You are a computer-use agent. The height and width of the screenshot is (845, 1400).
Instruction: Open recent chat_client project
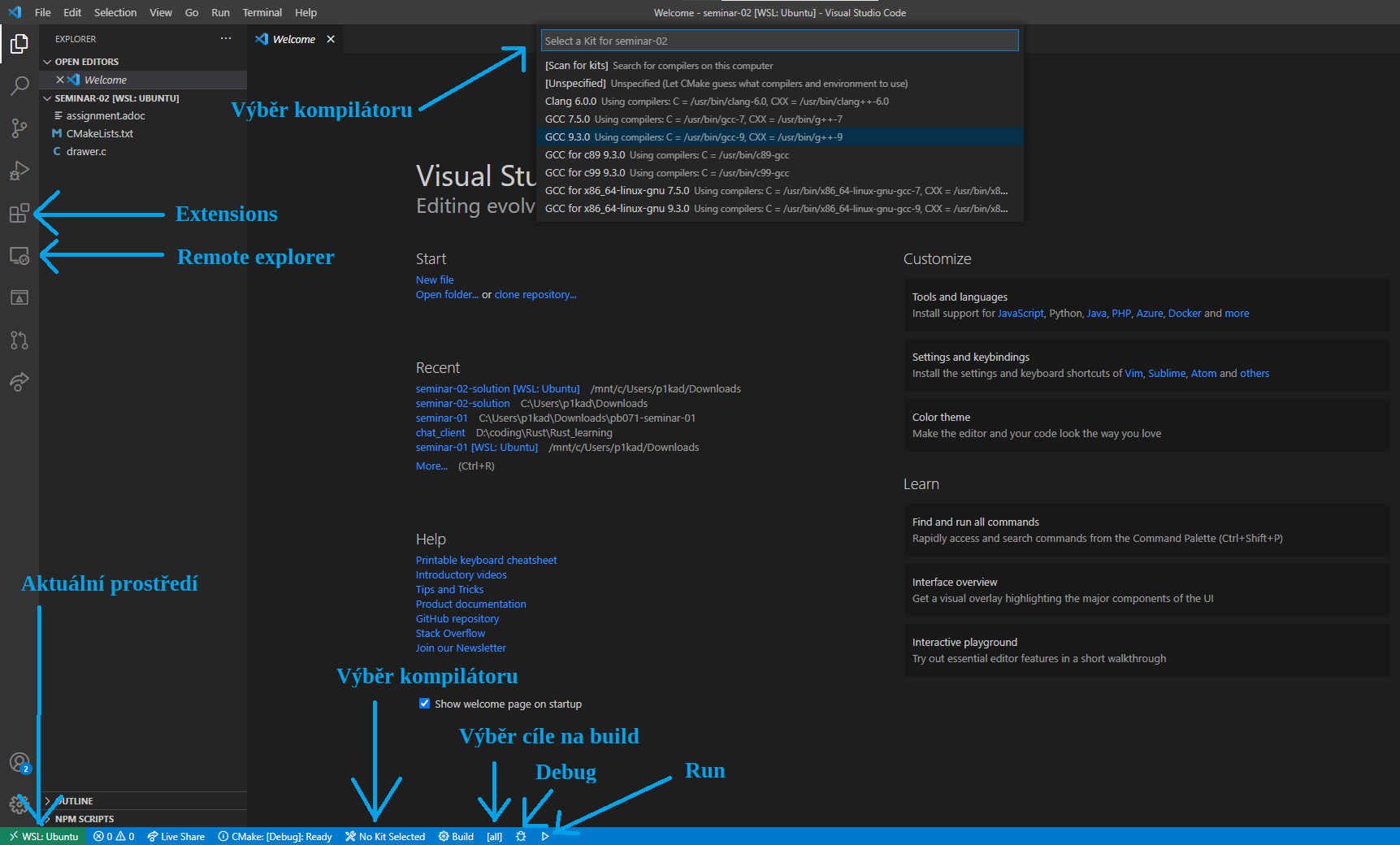440,432
